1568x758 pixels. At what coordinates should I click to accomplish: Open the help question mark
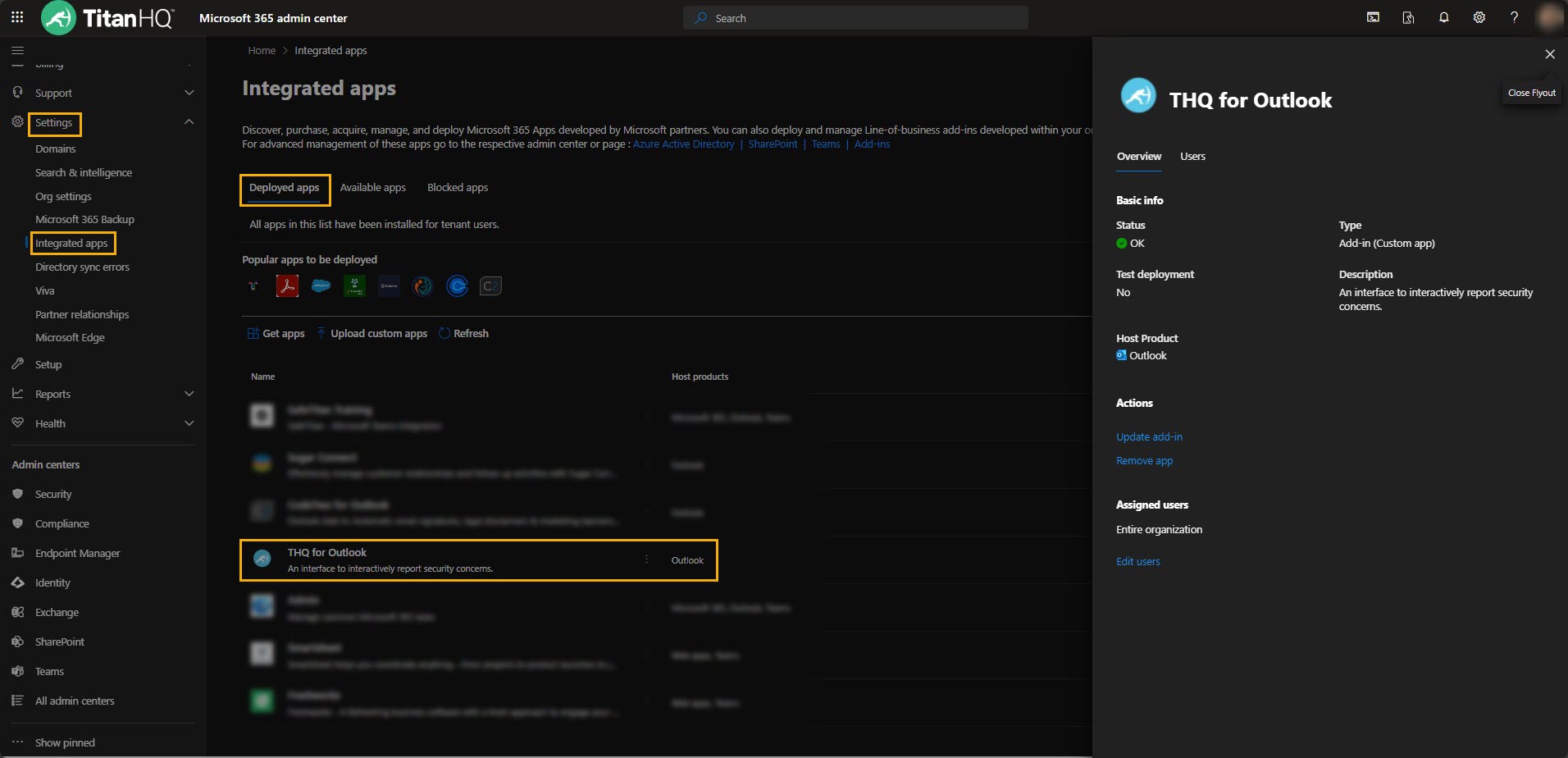pyautogui.click(x=1515, y=17)
